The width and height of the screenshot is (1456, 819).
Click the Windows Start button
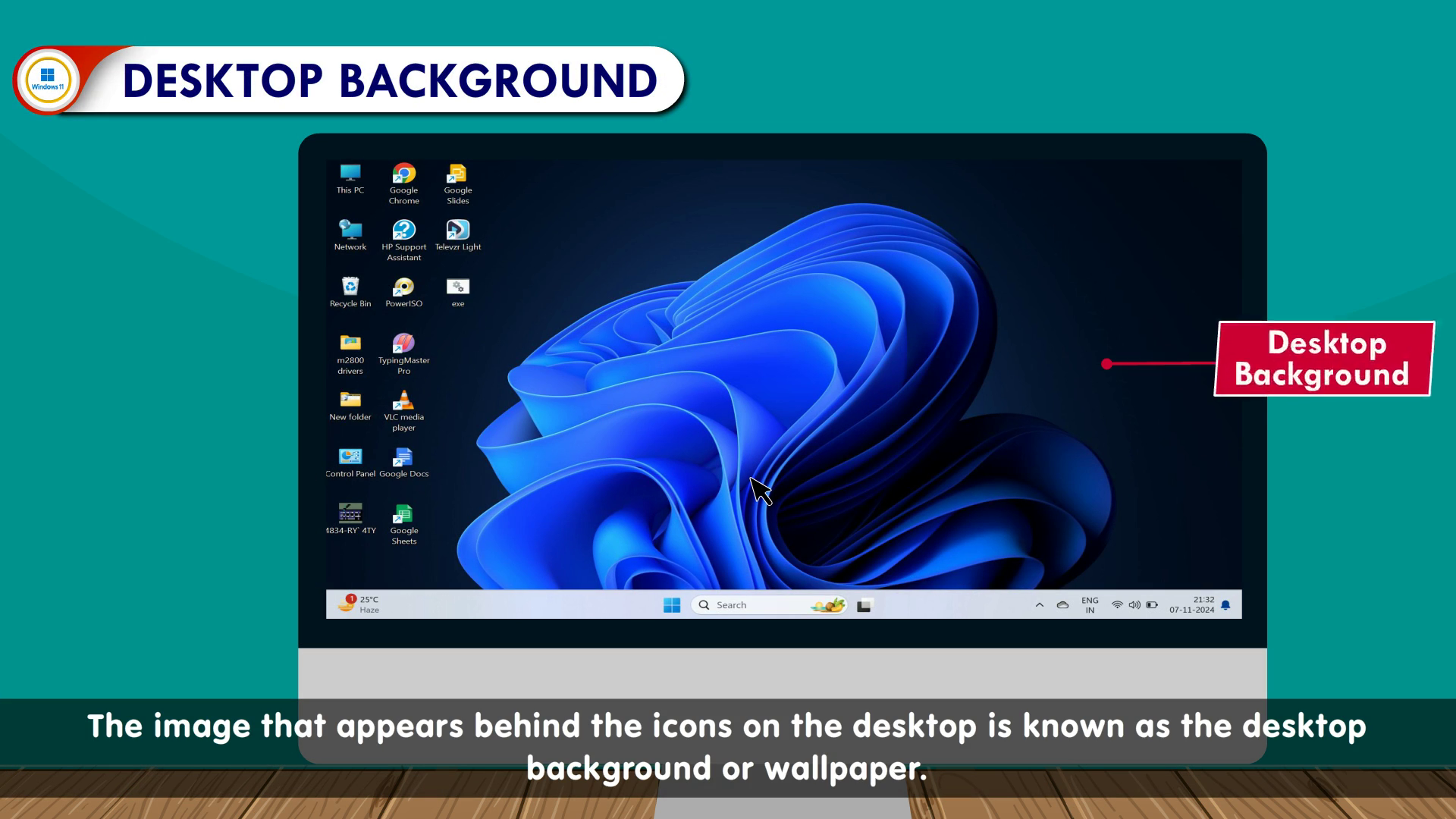(672, 605)
